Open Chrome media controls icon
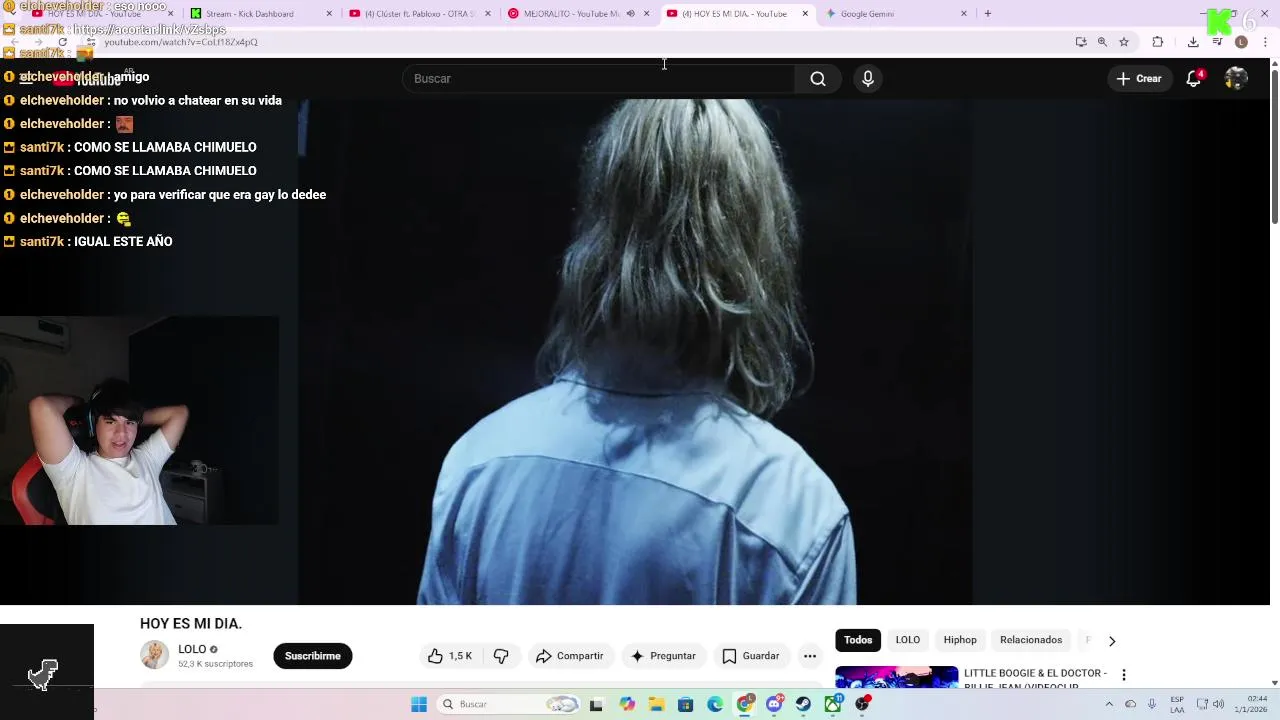This screenshot has height=720, width=1280. point(1217,42)
